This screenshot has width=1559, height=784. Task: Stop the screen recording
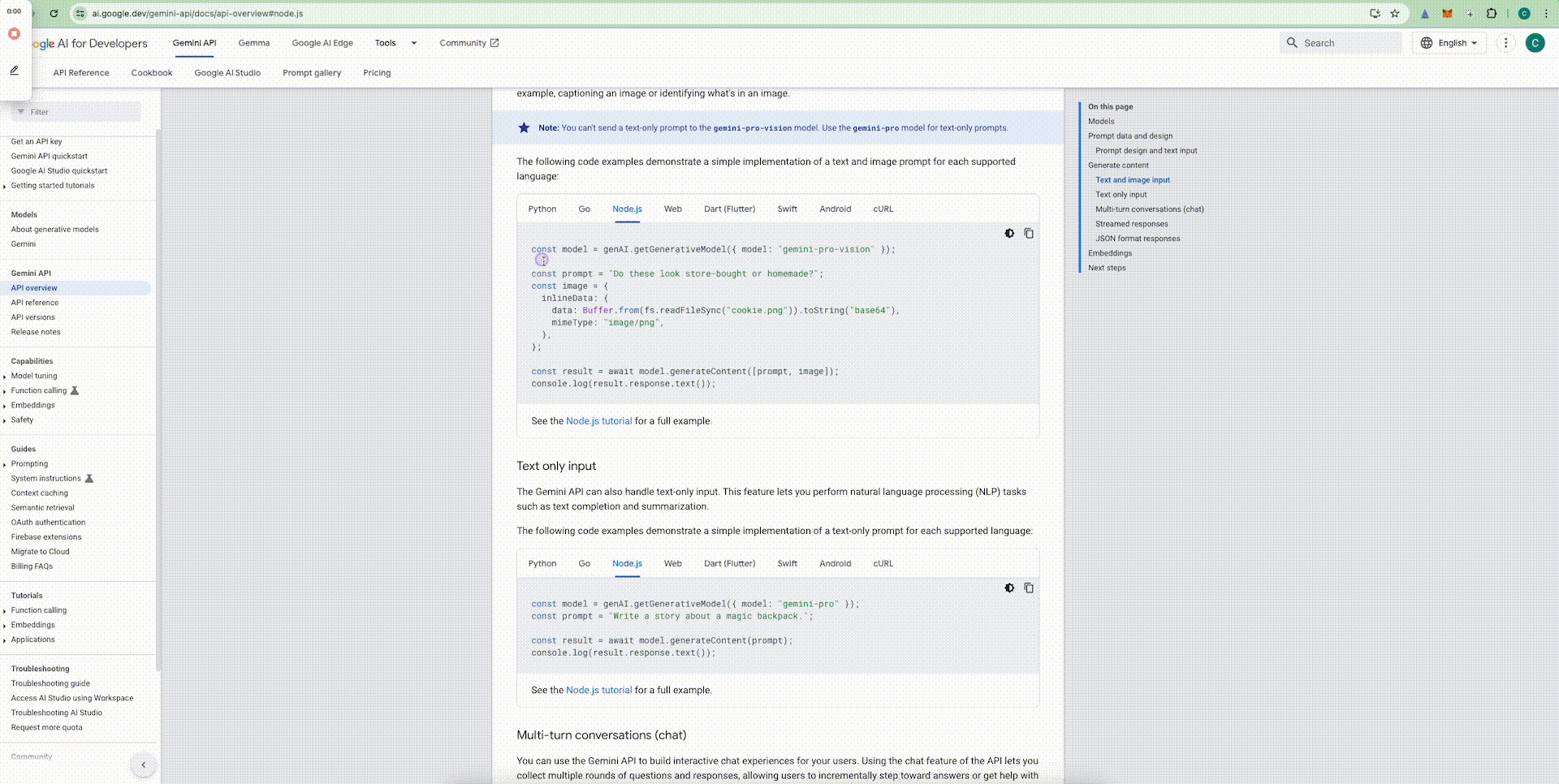coord(14,34)
